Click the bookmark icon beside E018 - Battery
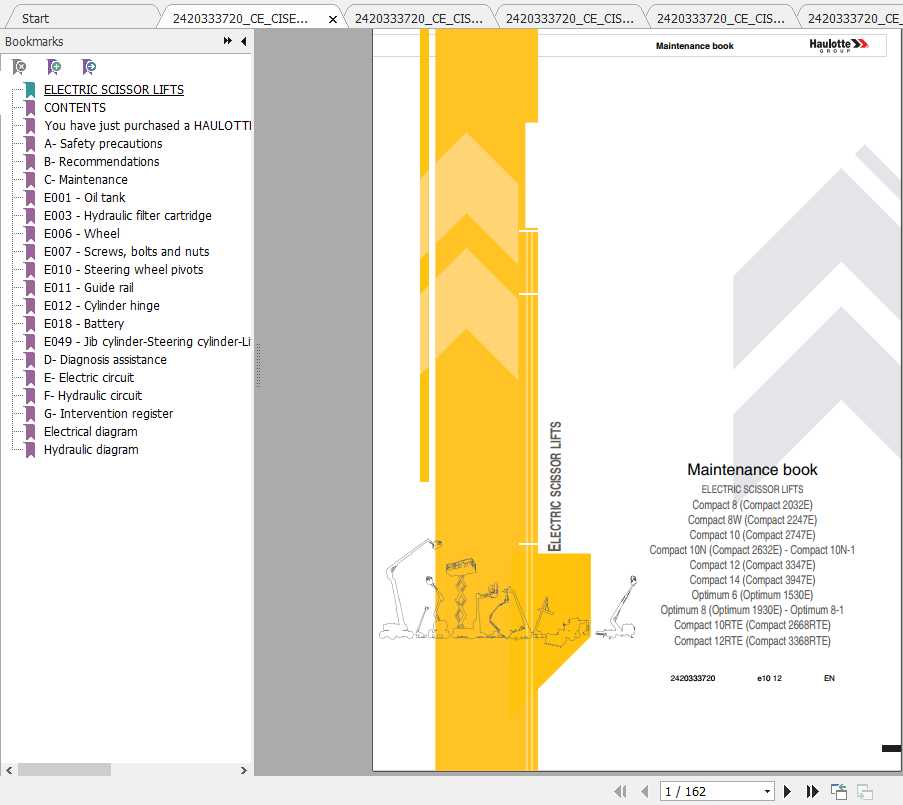 30,324
